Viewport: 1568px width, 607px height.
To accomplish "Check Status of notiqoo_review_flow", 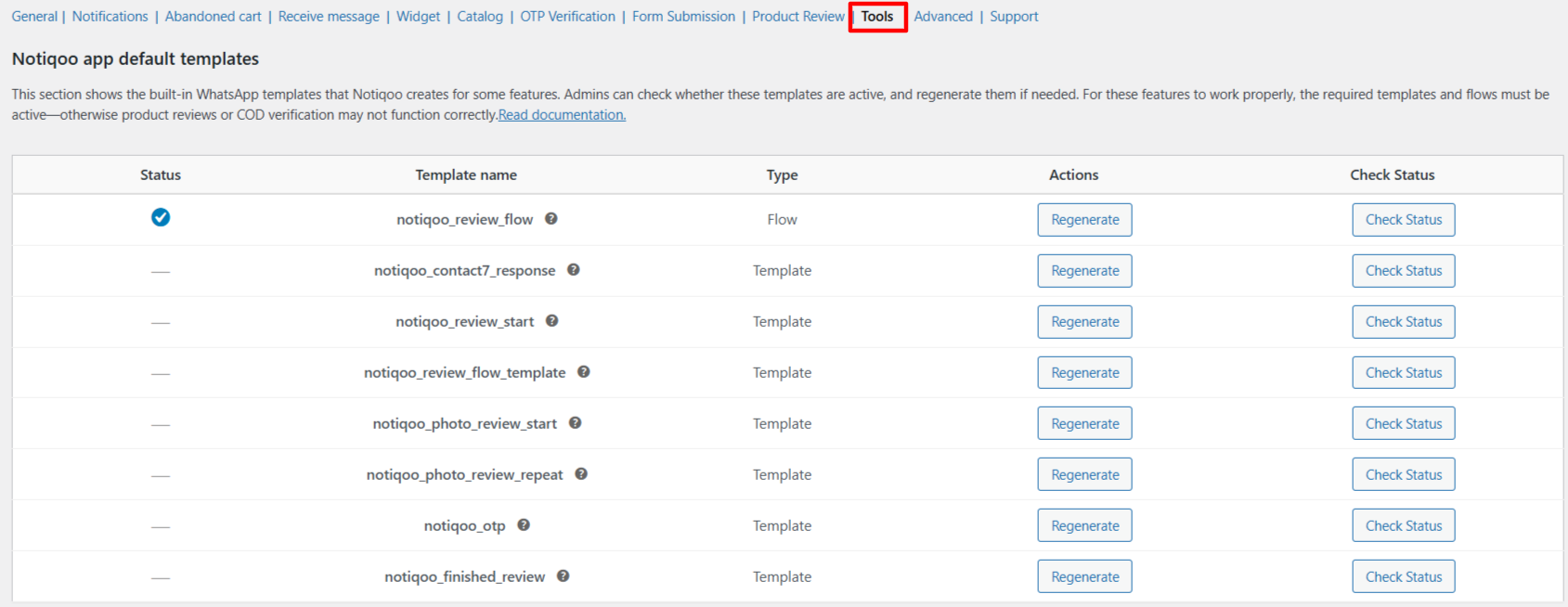I will 1404,220.
